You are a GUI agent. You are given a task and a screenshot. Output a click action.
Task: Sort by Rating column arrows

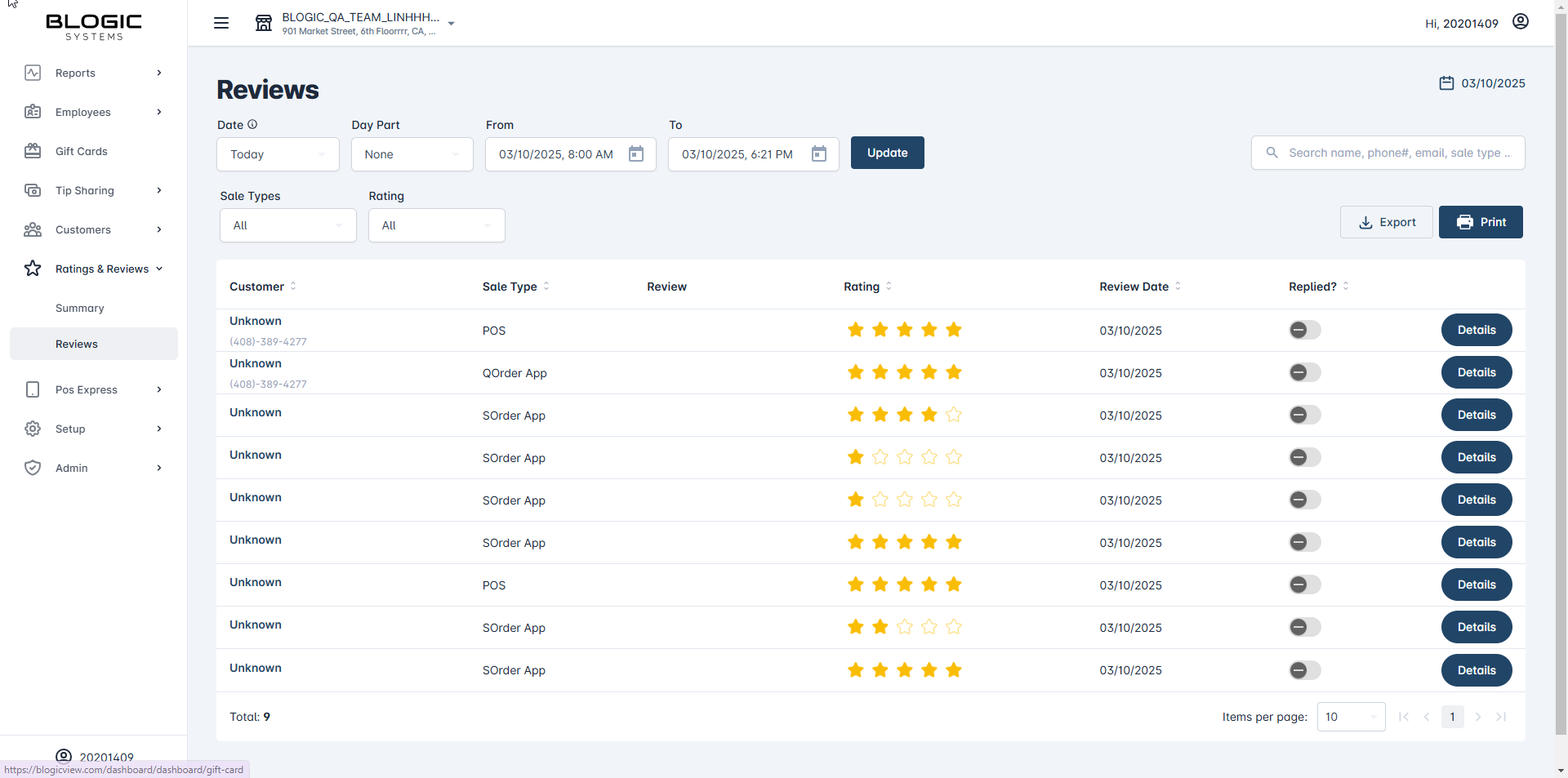coord(889,287)
